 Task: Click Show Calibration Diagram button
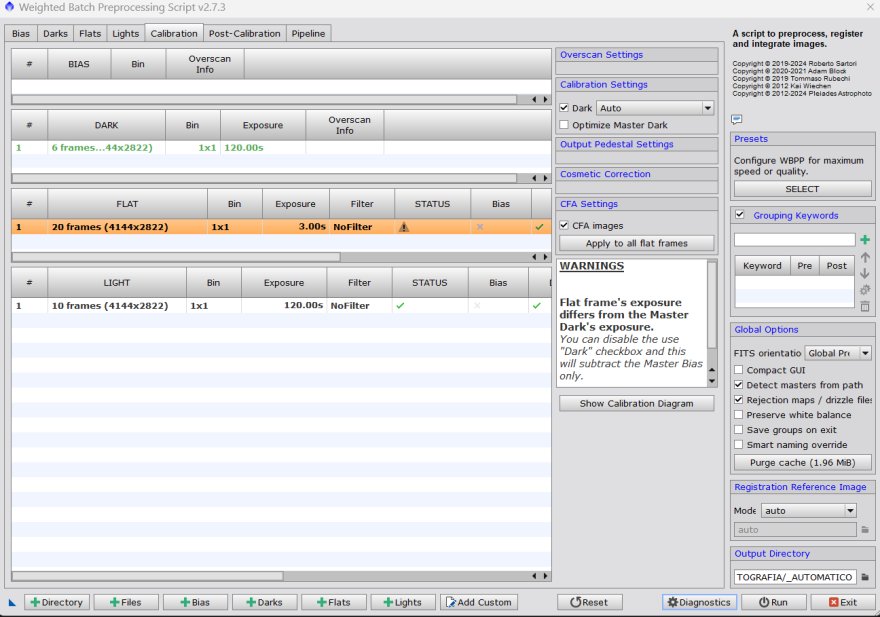tap(637, 403)
